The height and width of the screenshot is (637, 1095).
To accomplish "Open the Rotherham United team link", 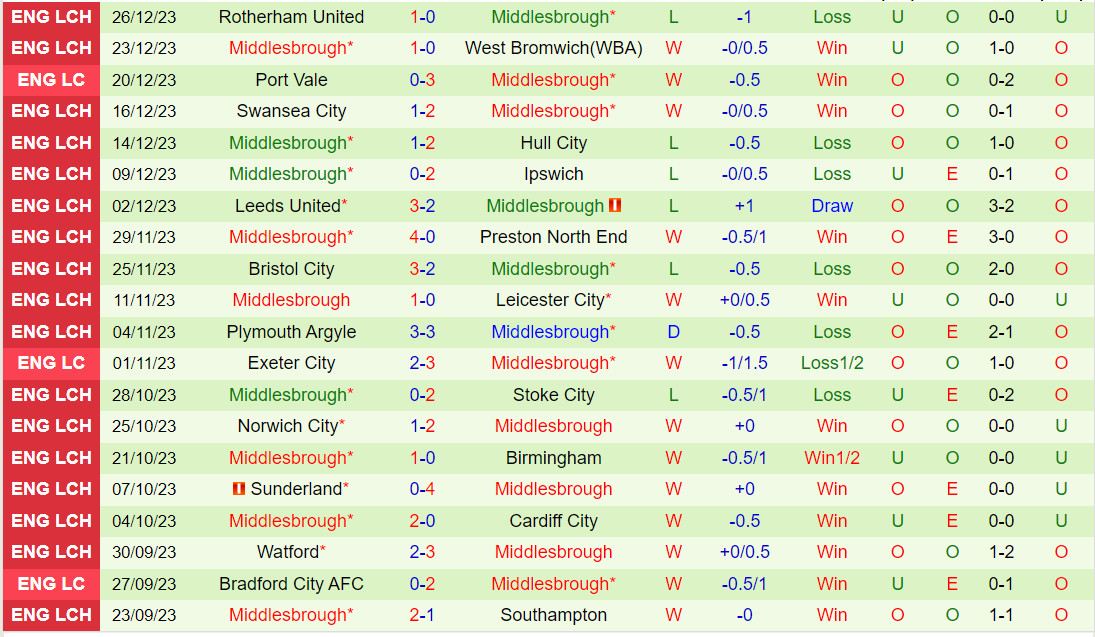I will click(x=291, y=17).
